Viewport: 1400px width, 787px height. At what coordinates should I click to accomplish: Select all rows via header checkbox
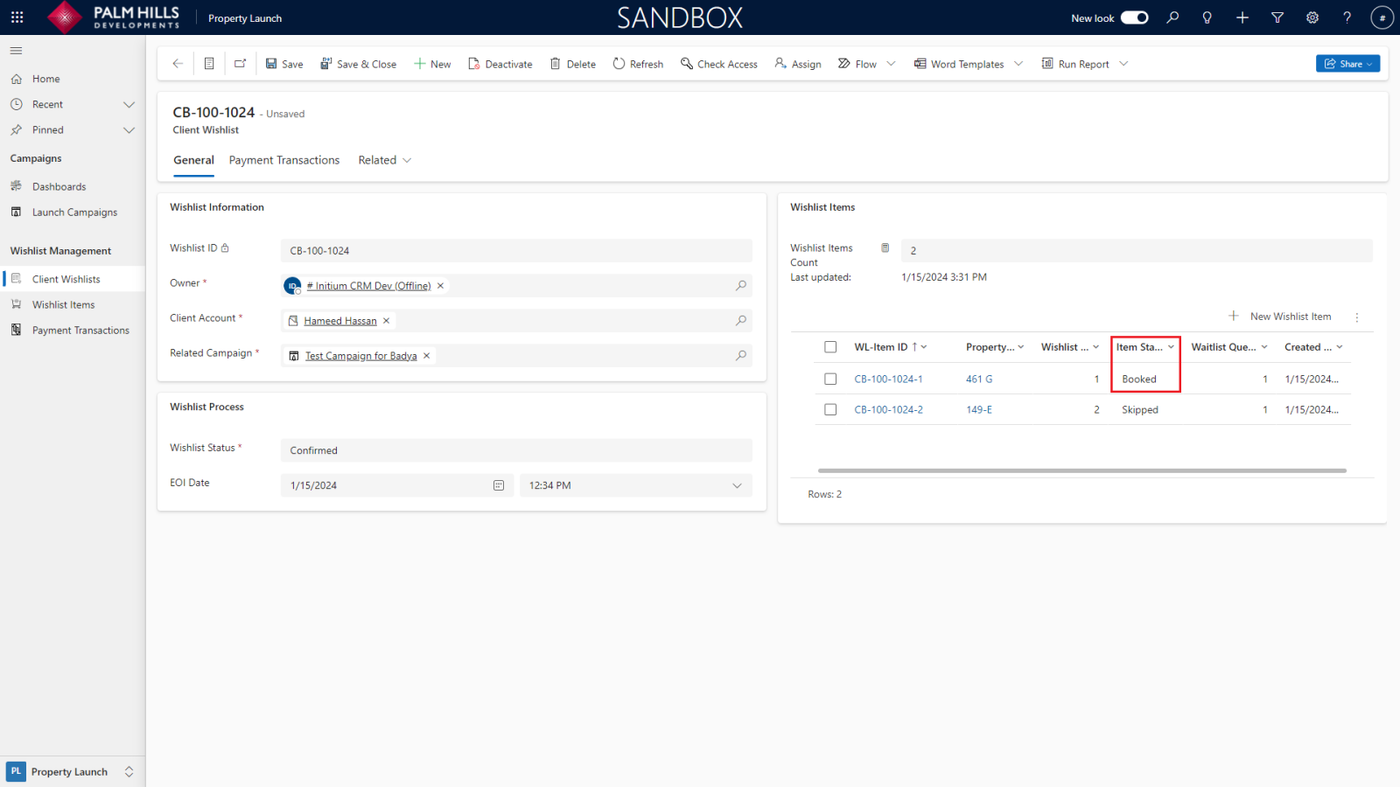(x=830, y=347)
